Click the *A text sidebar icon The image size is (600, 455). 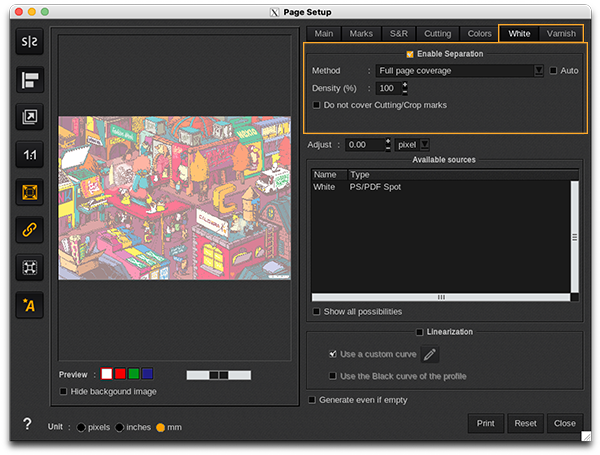29,304
